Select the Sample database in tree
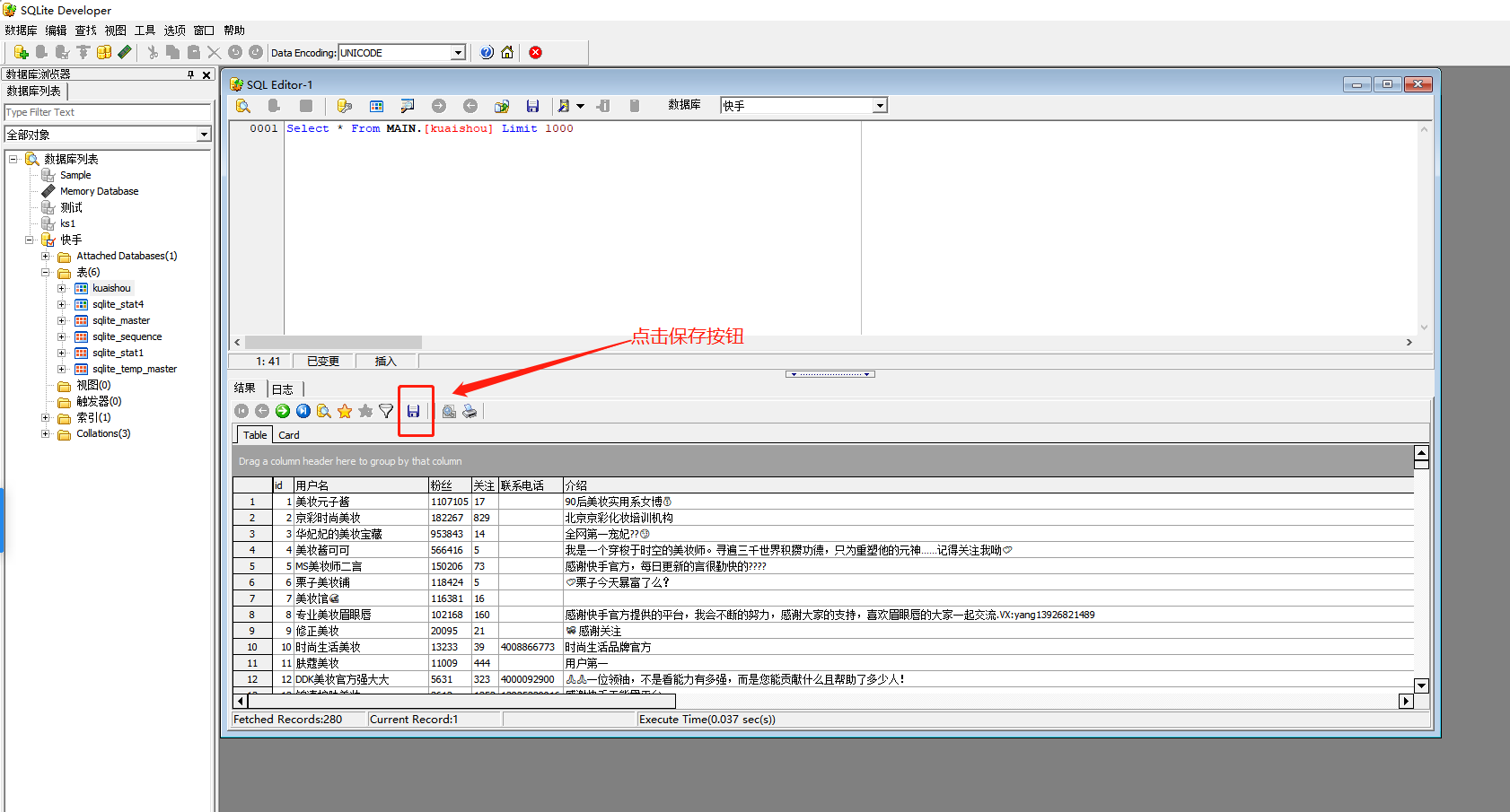Screen dimensions: 1510x812 [75, 175]
